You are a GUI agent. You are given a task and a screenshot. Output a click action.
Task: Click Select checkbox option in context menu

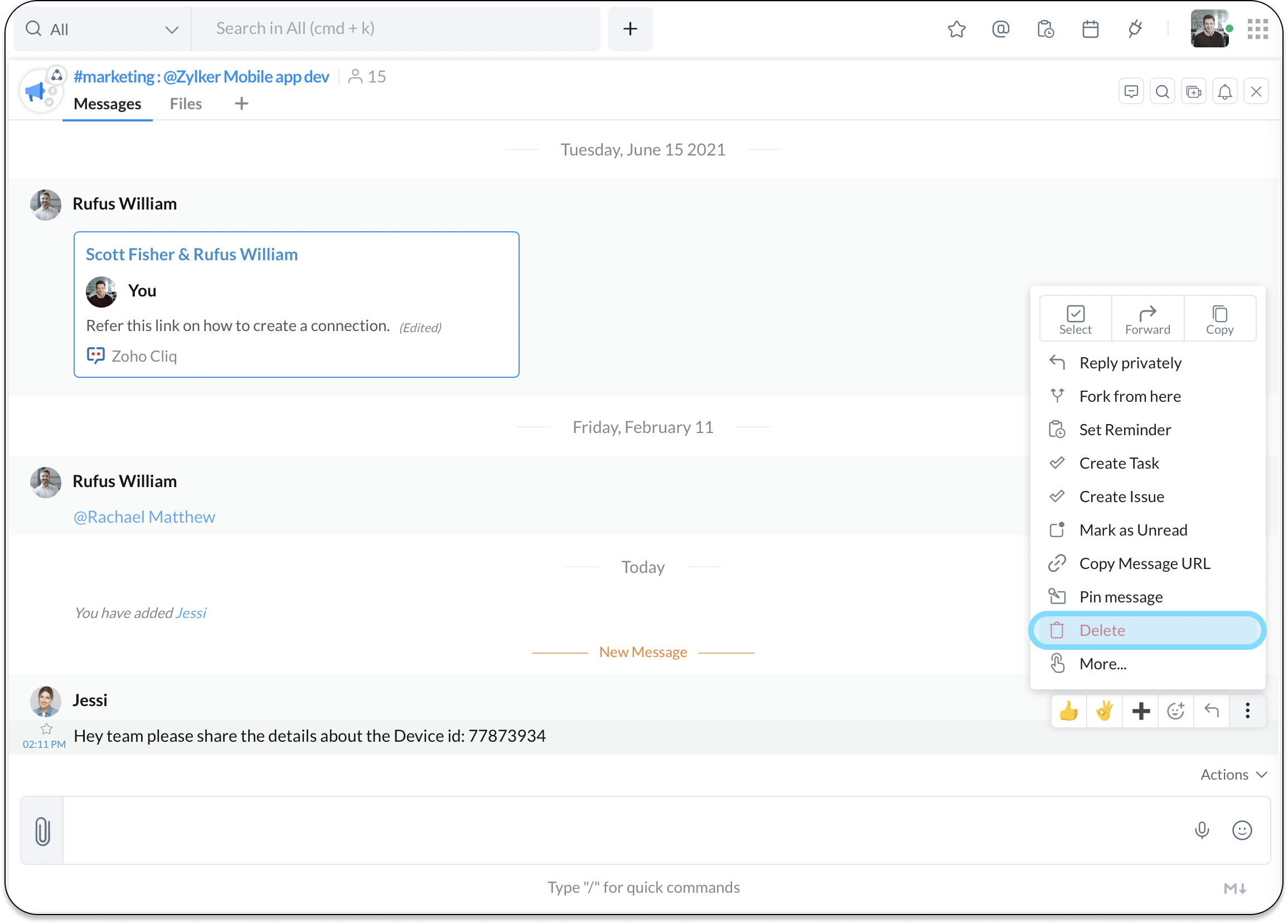[x=1075, y=319]
